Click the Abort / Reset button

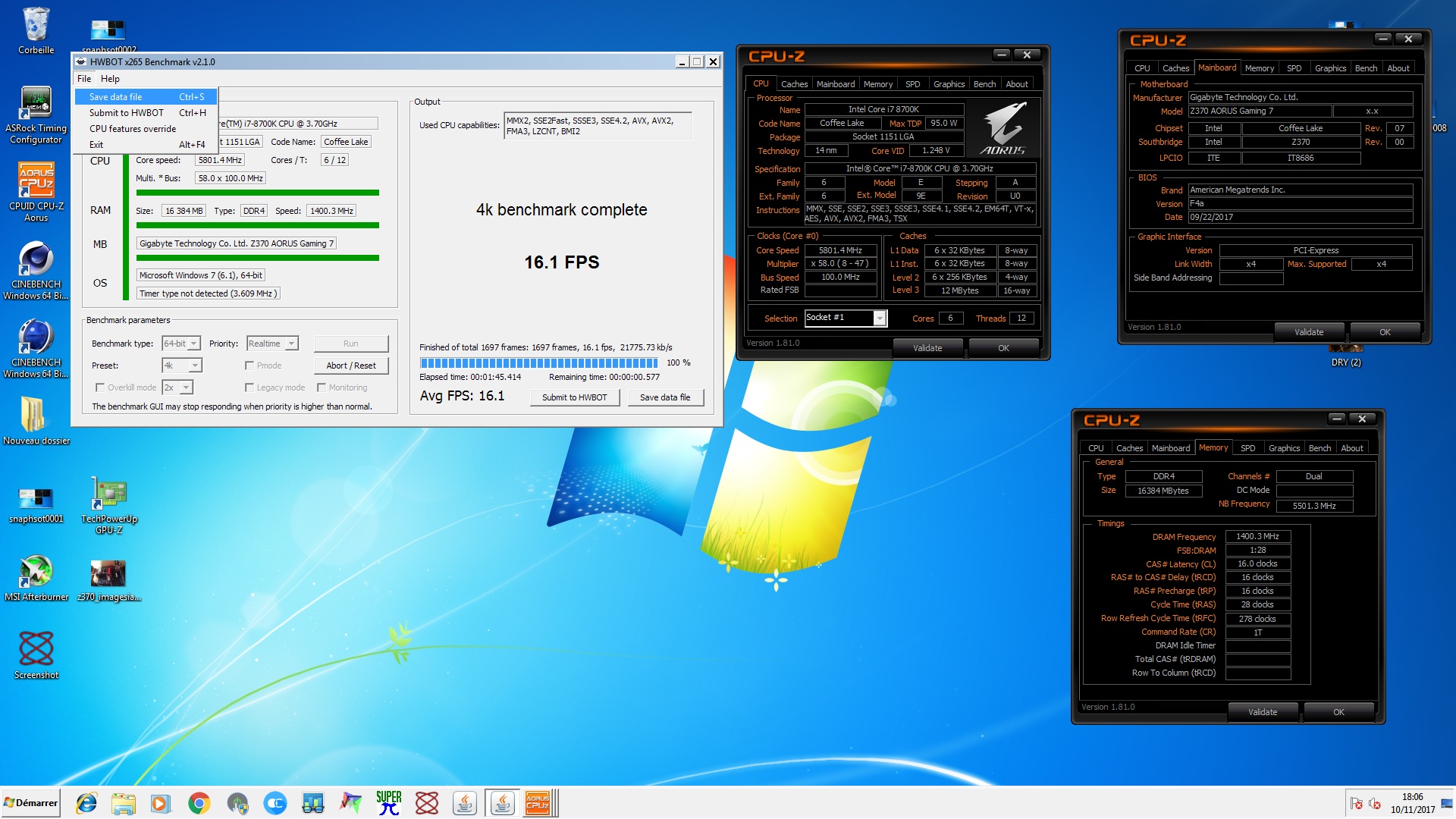pyautogui.click(x=351, y=366)
